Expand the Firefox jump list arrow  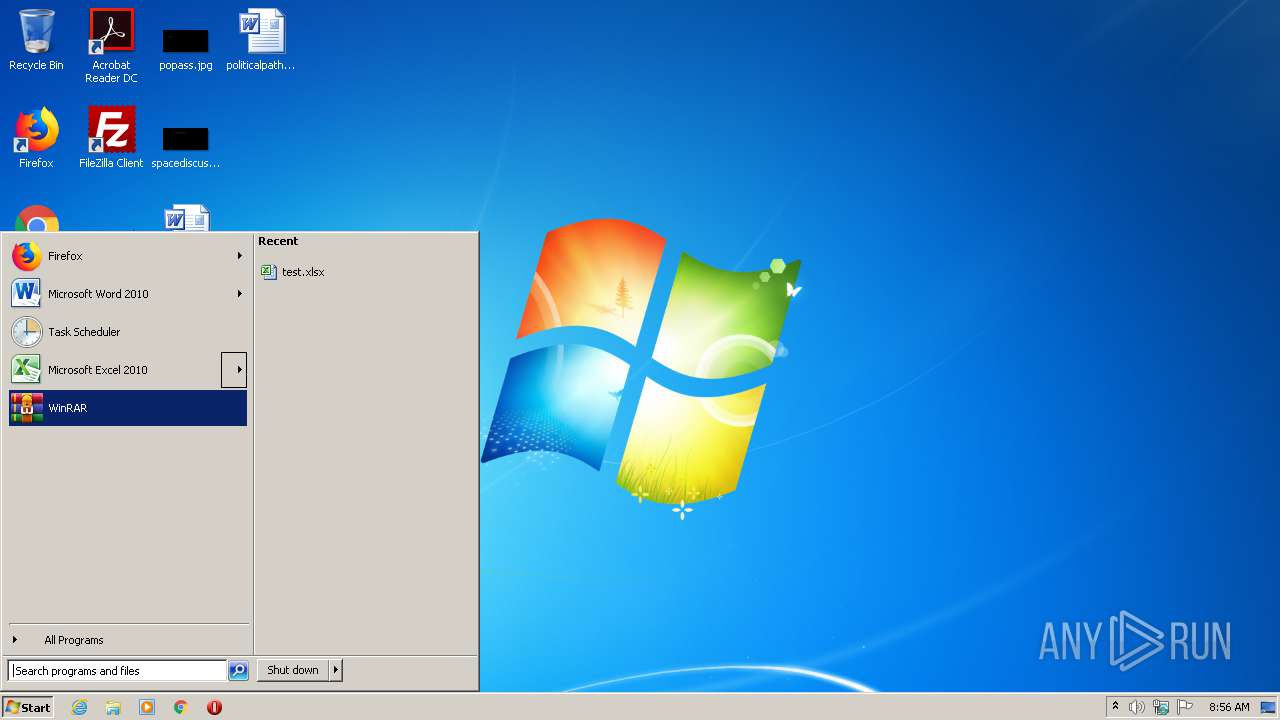[239, 256]
